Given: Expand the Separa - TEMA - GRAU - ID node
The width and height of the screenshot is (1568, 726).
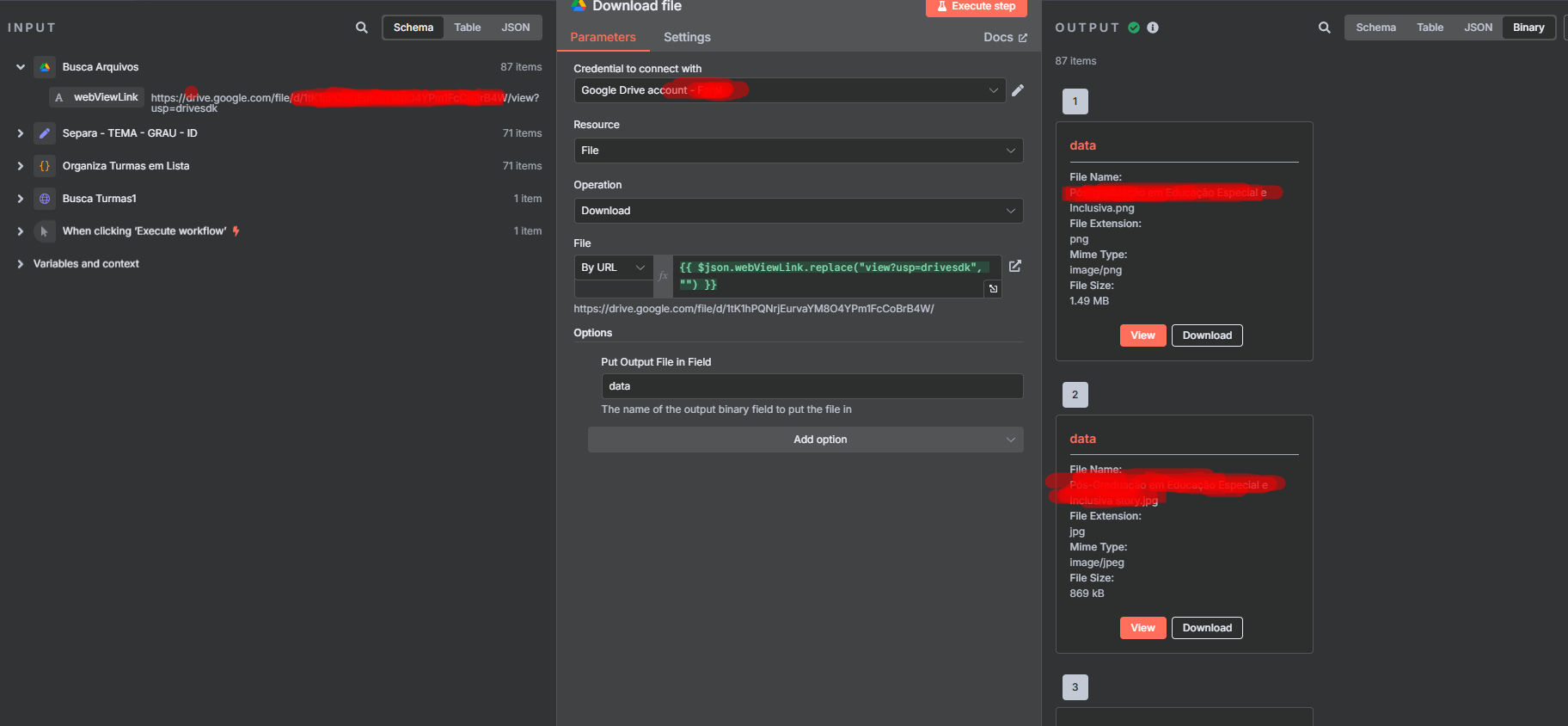Looking at the screenshot, I should (x=21, y=133).
